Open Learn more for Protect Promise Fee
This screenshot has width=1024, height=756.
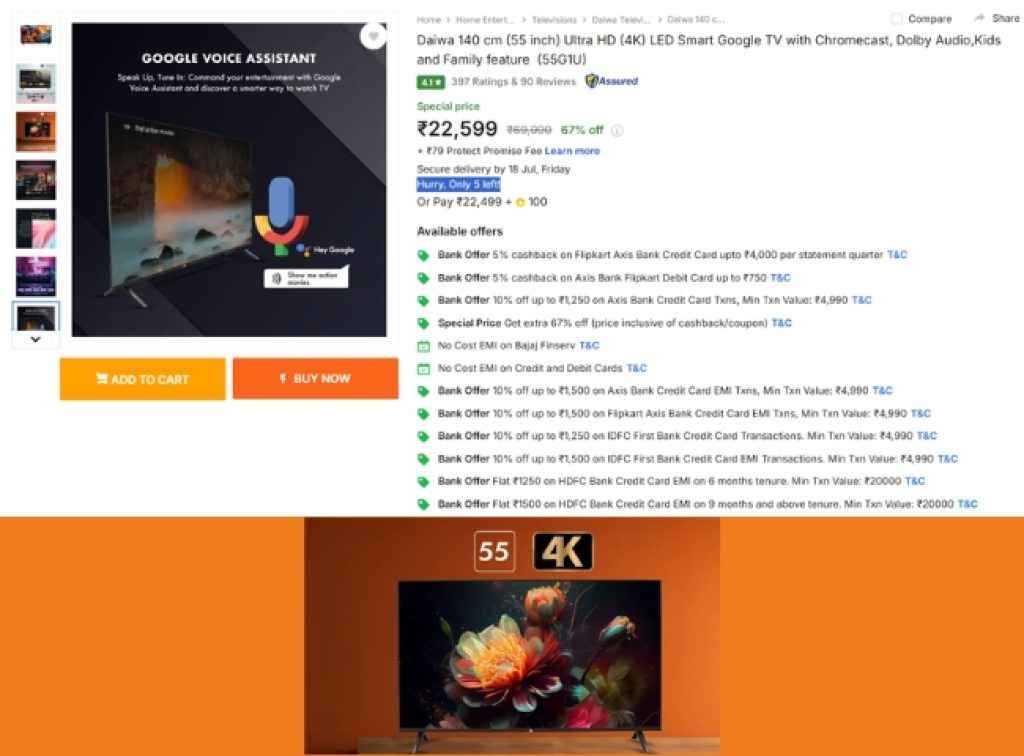572,151
